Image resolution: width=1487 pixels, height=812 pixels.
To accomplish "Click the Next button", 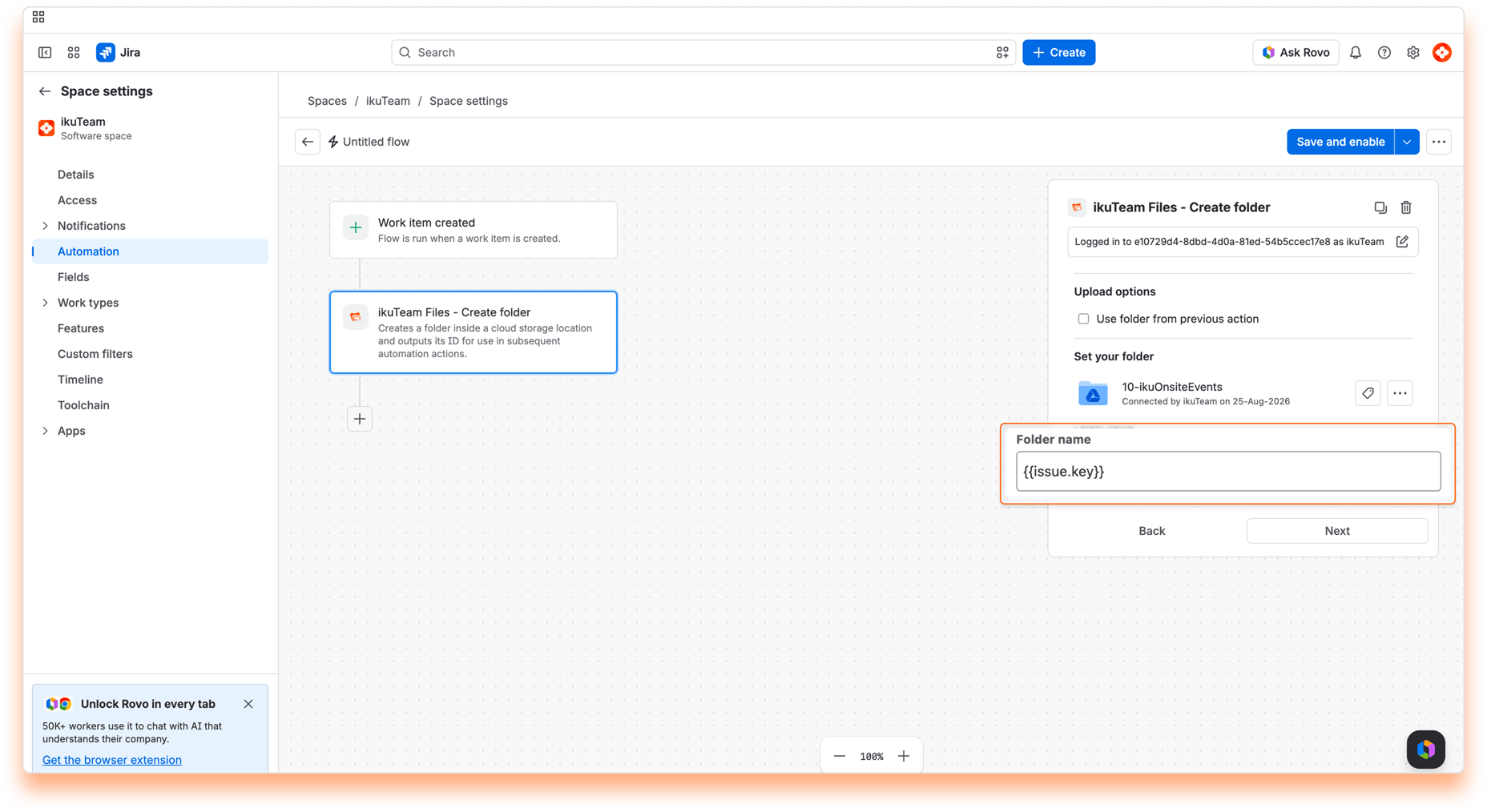I will tap(1337, 531).
